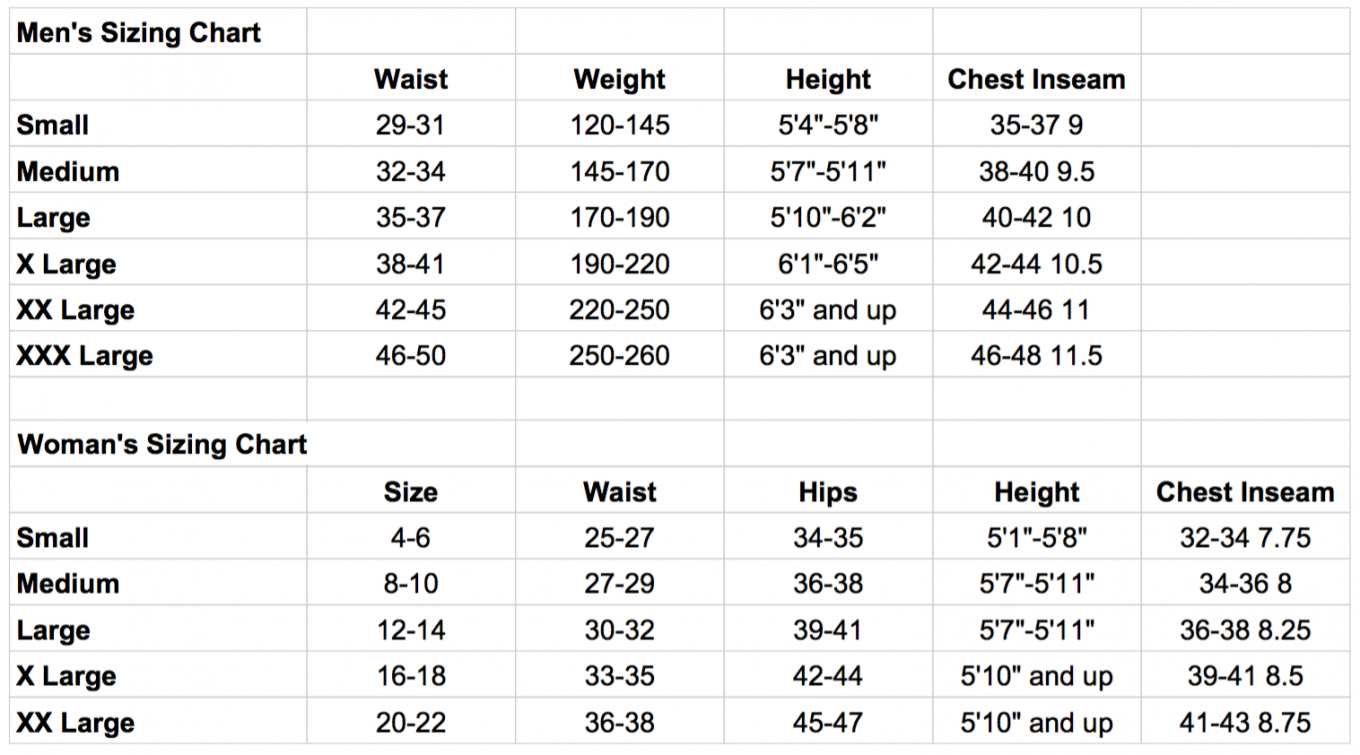1360x755 pixels.
Task: Click the men's Chest Inseam header cell
Action: (1036, 79)
